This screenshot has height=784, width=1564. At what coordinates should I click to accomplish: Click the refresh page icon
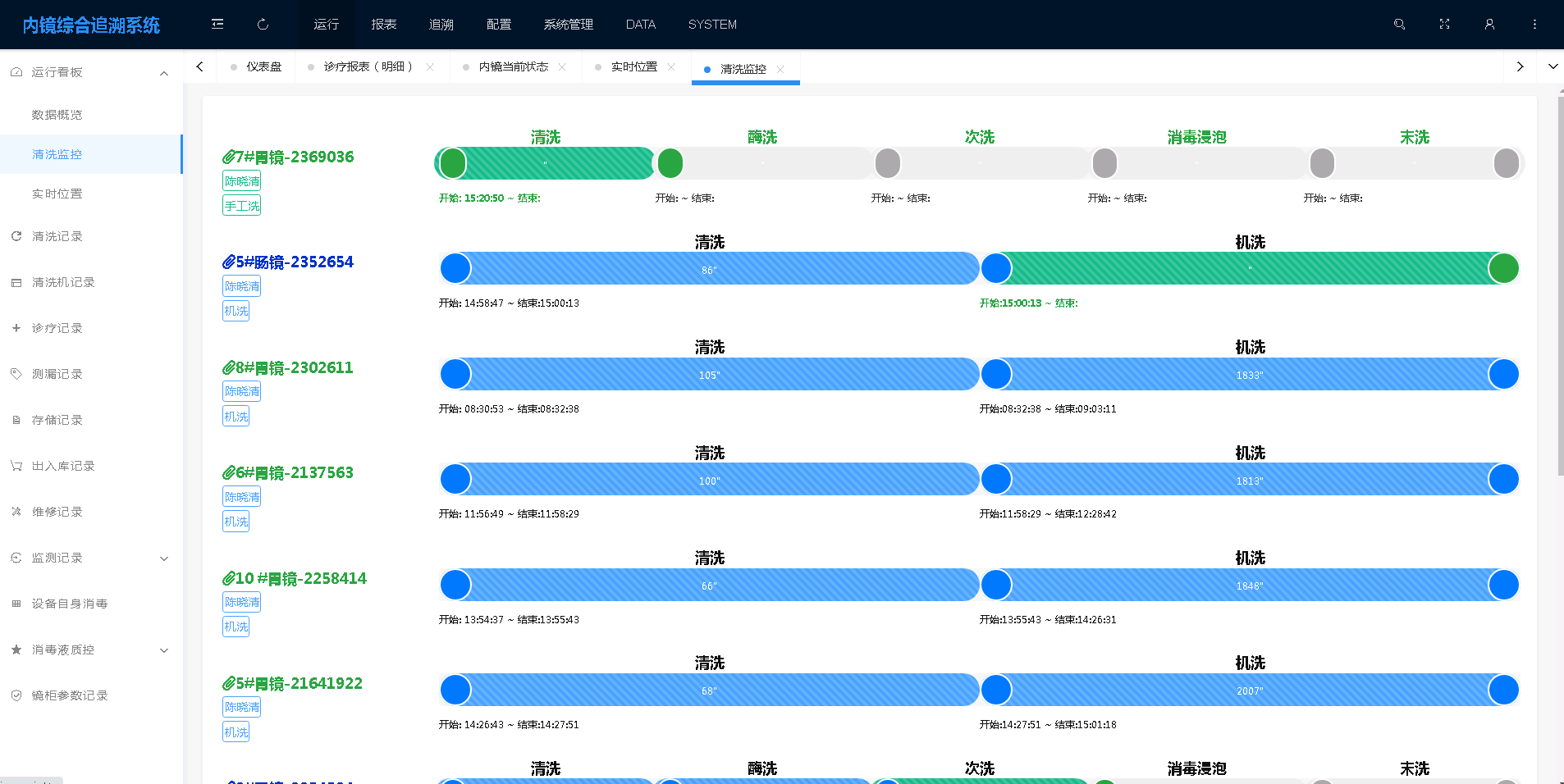tap(263, 25)
